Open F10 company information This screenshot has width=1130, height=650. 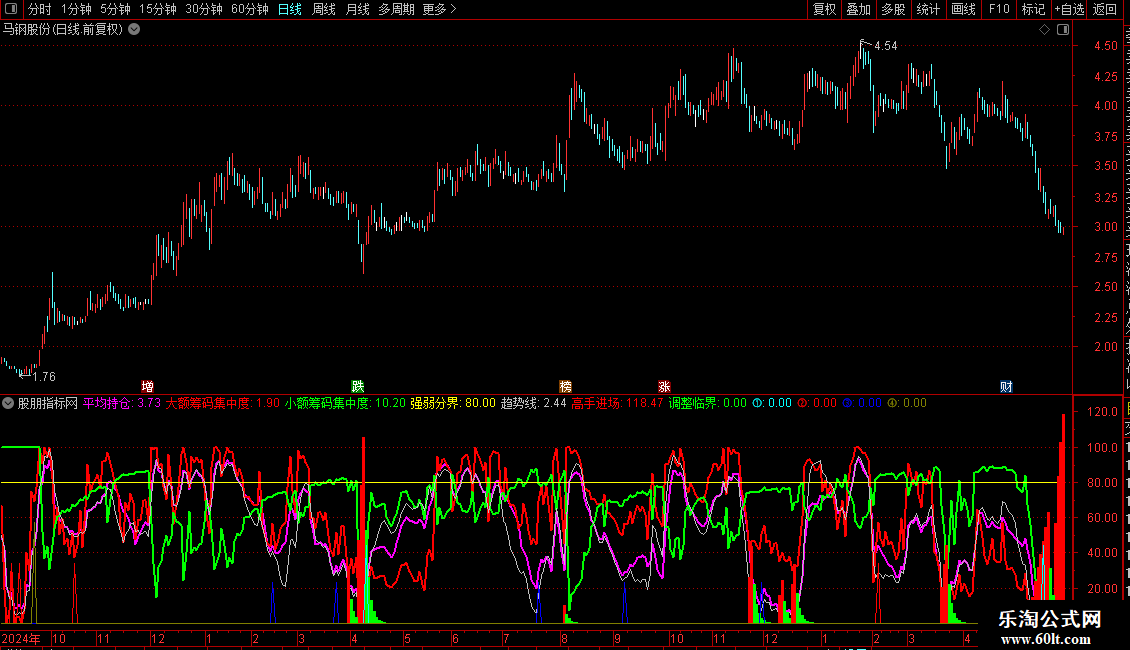click(x=998, y=9)
